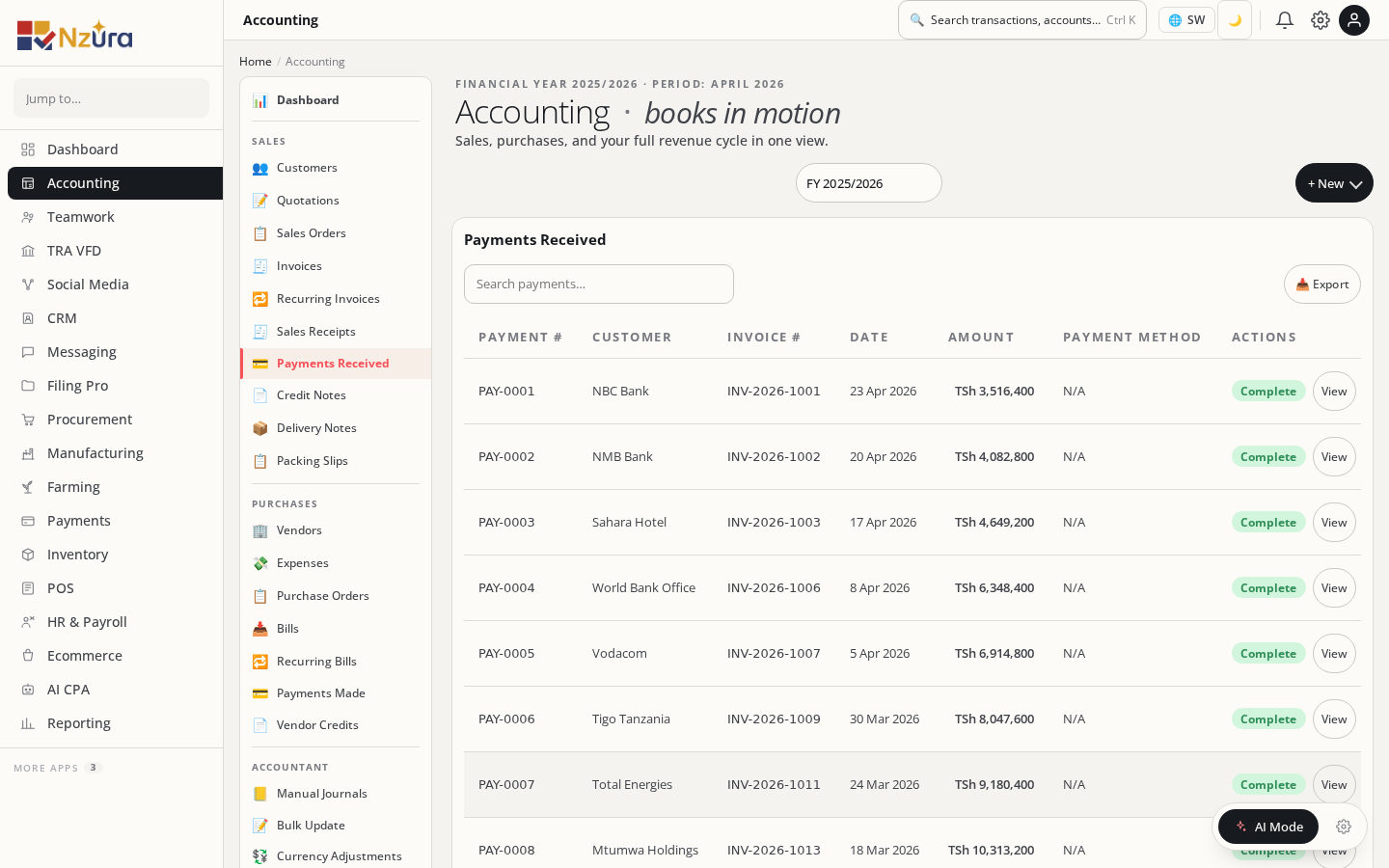The width and height of the screenshot is (1389, 868).
Task: Open Invoices page
Action: pos(336,266)
